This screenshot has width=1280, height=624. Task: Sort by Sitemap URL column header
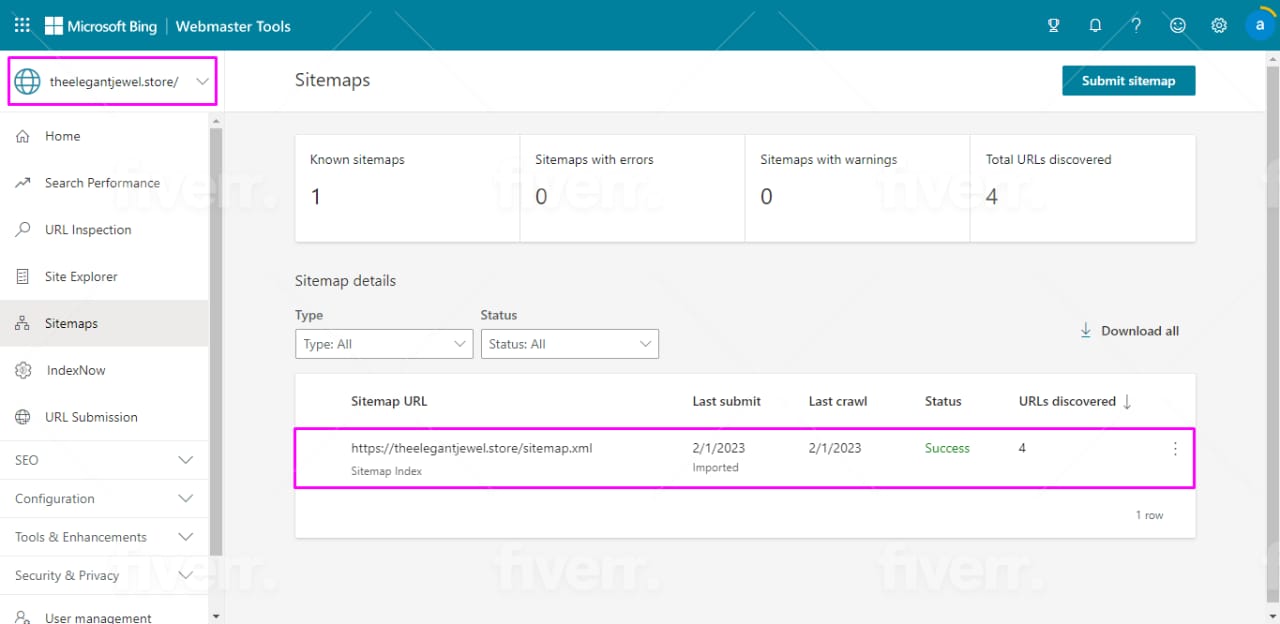click(x=389, y=401)
